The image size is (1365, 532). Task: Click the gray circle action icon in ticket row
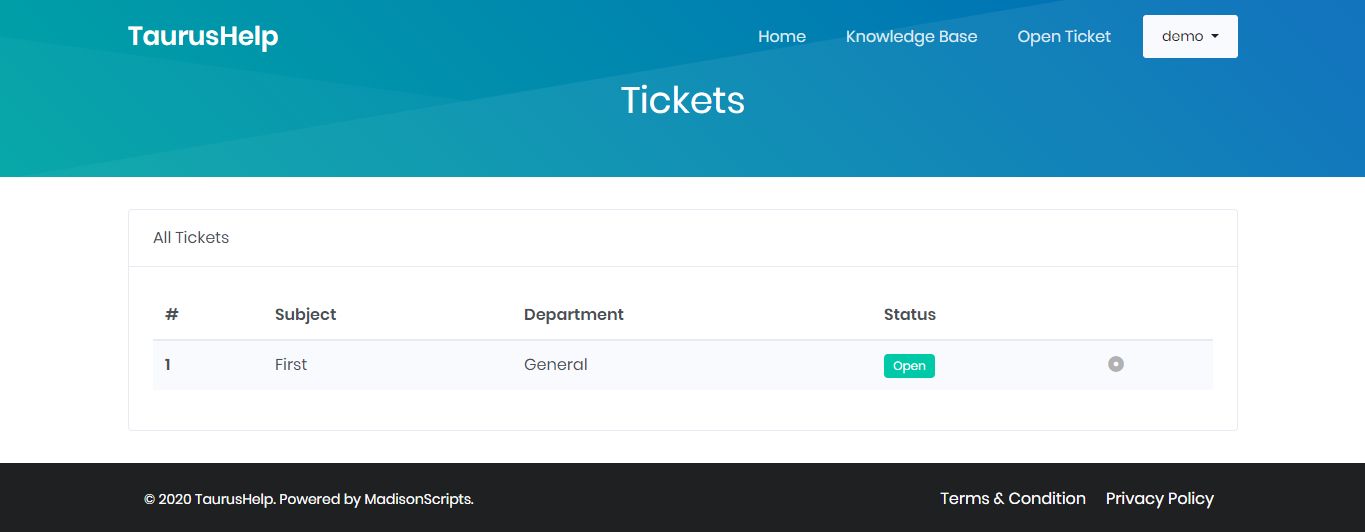[x=1116, y=364]
